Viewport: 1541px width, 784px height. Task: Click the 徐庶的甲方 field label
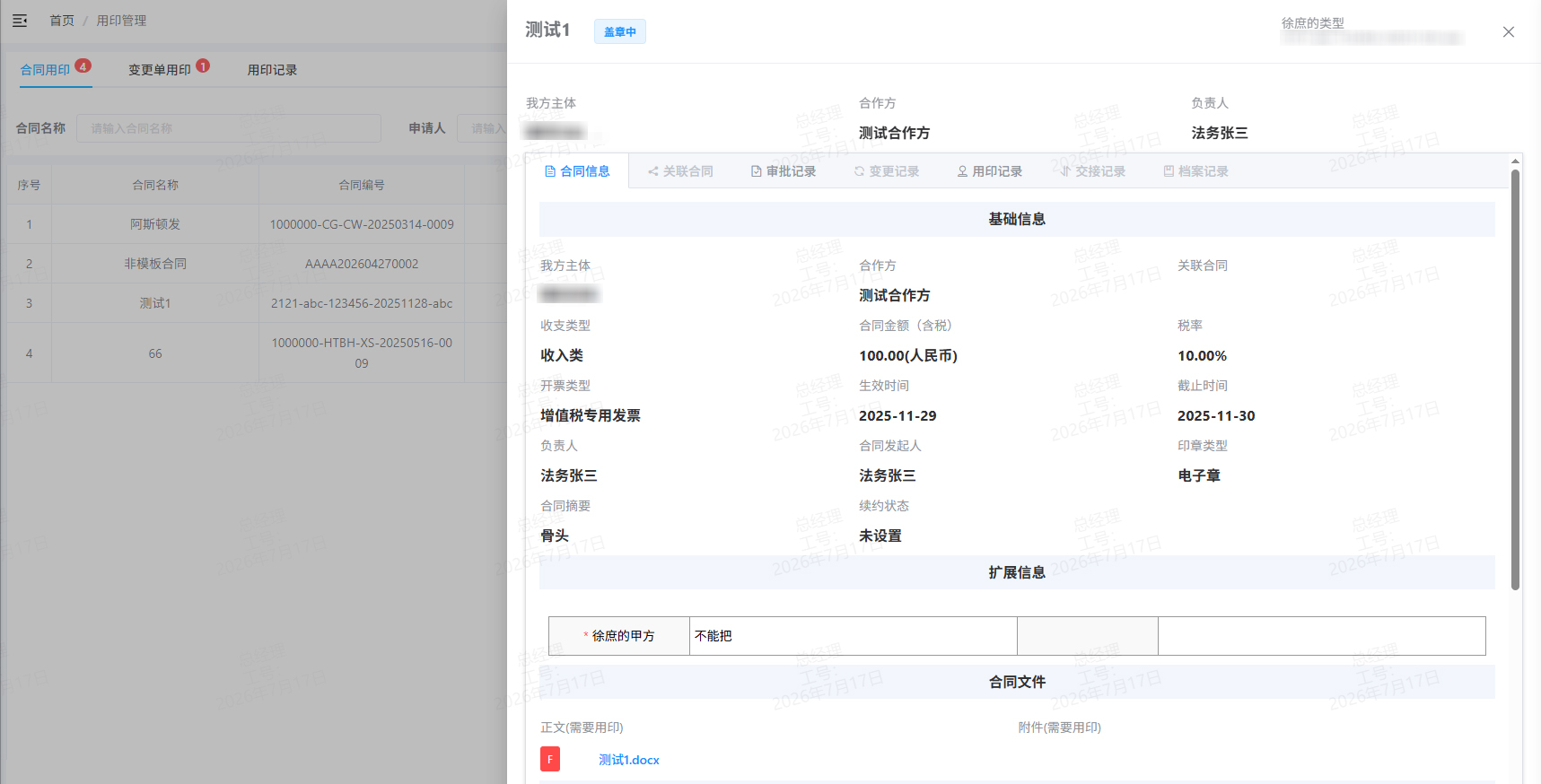(x=623, y=636)
